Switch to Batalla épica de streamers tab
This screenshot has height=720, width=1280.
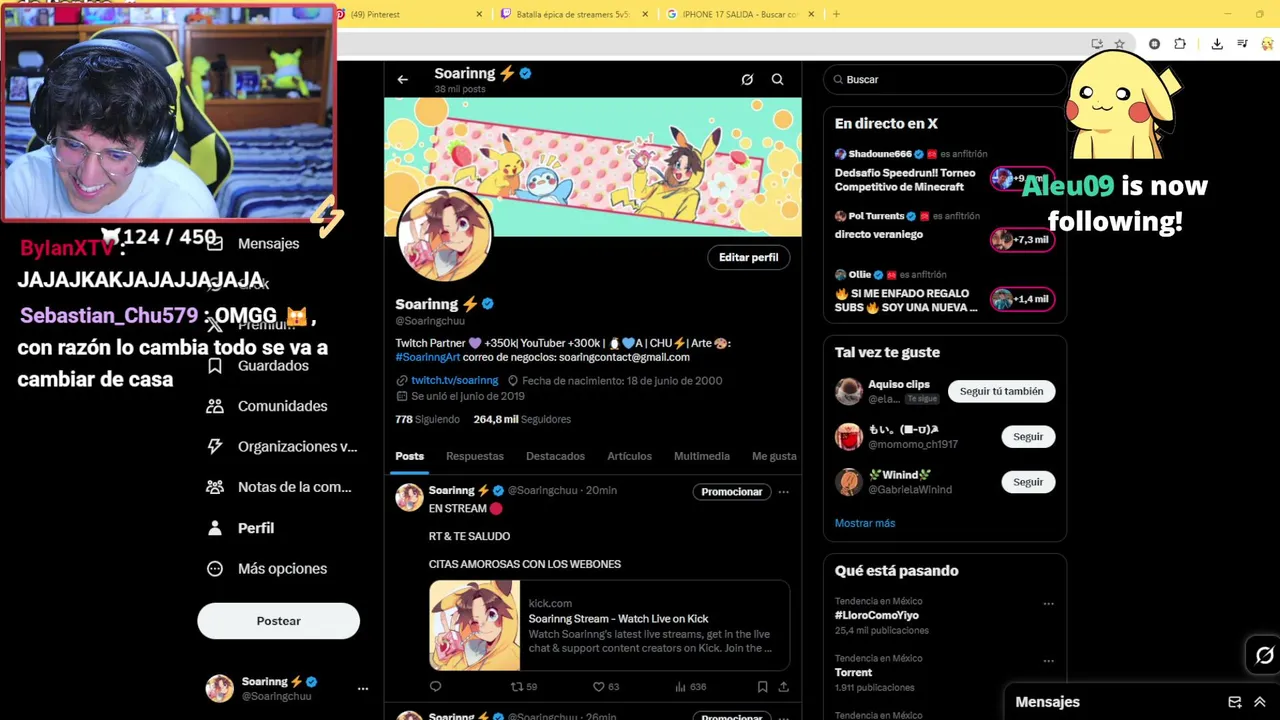click(574, 14)
